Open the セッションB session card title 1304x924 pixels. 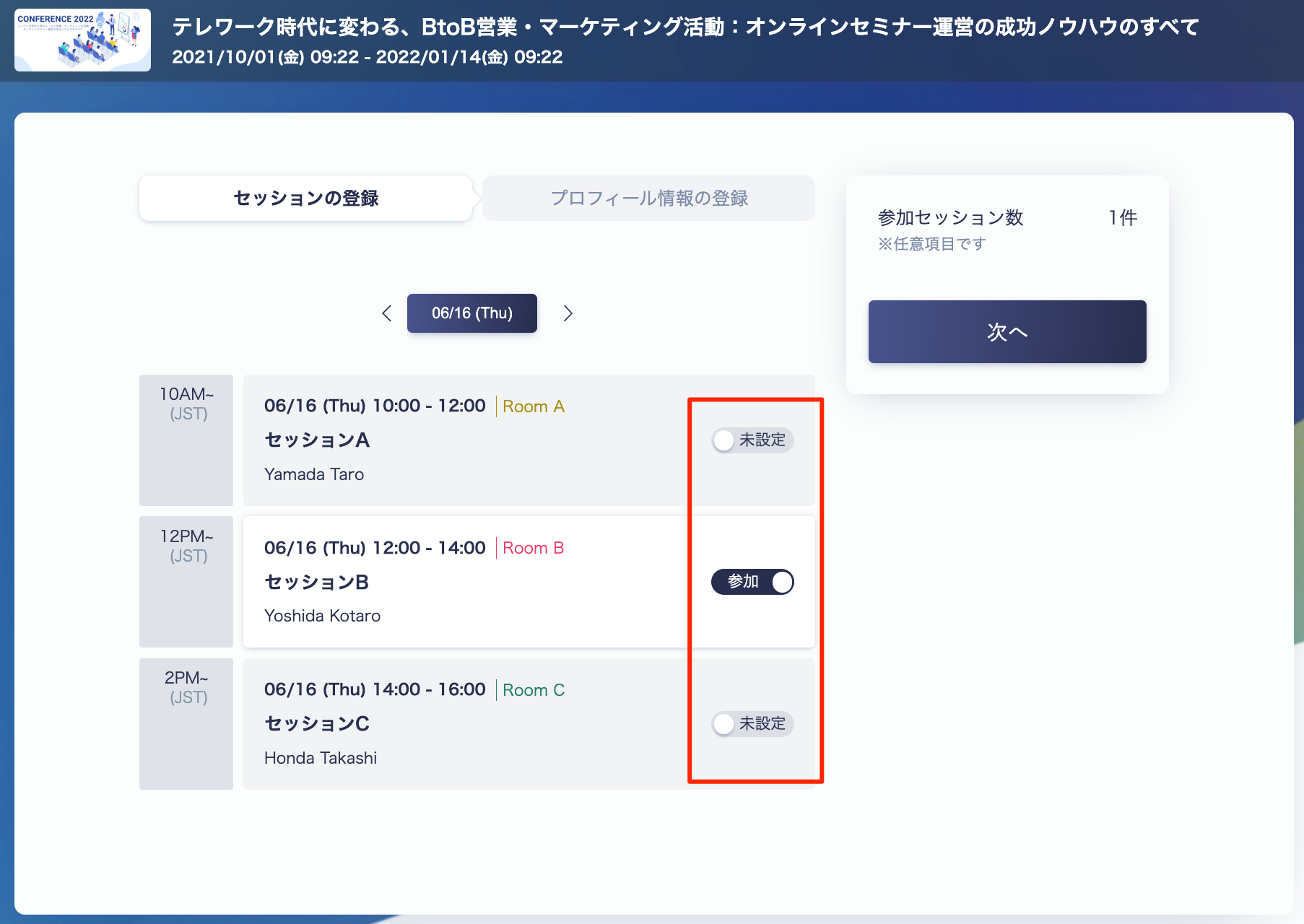click(x=317, y=582)
